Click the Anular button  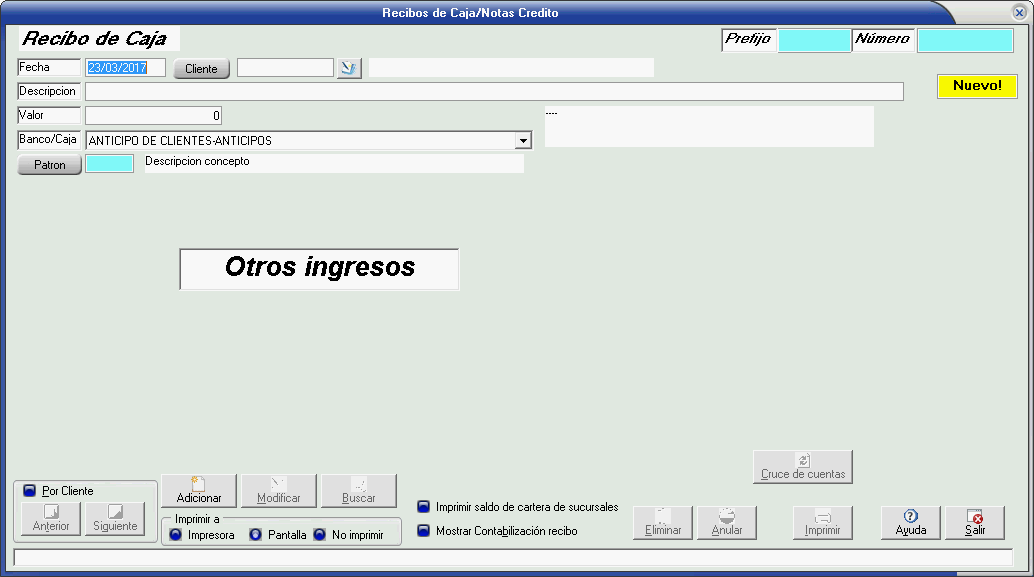(x=727, y=523)
